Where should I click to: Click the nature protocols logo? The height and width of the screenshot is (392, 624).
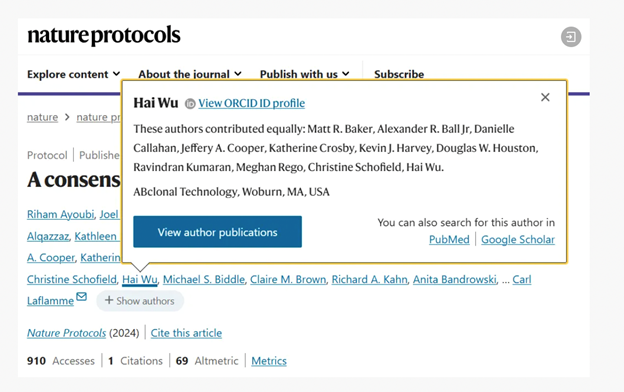[x=104, y=35]
